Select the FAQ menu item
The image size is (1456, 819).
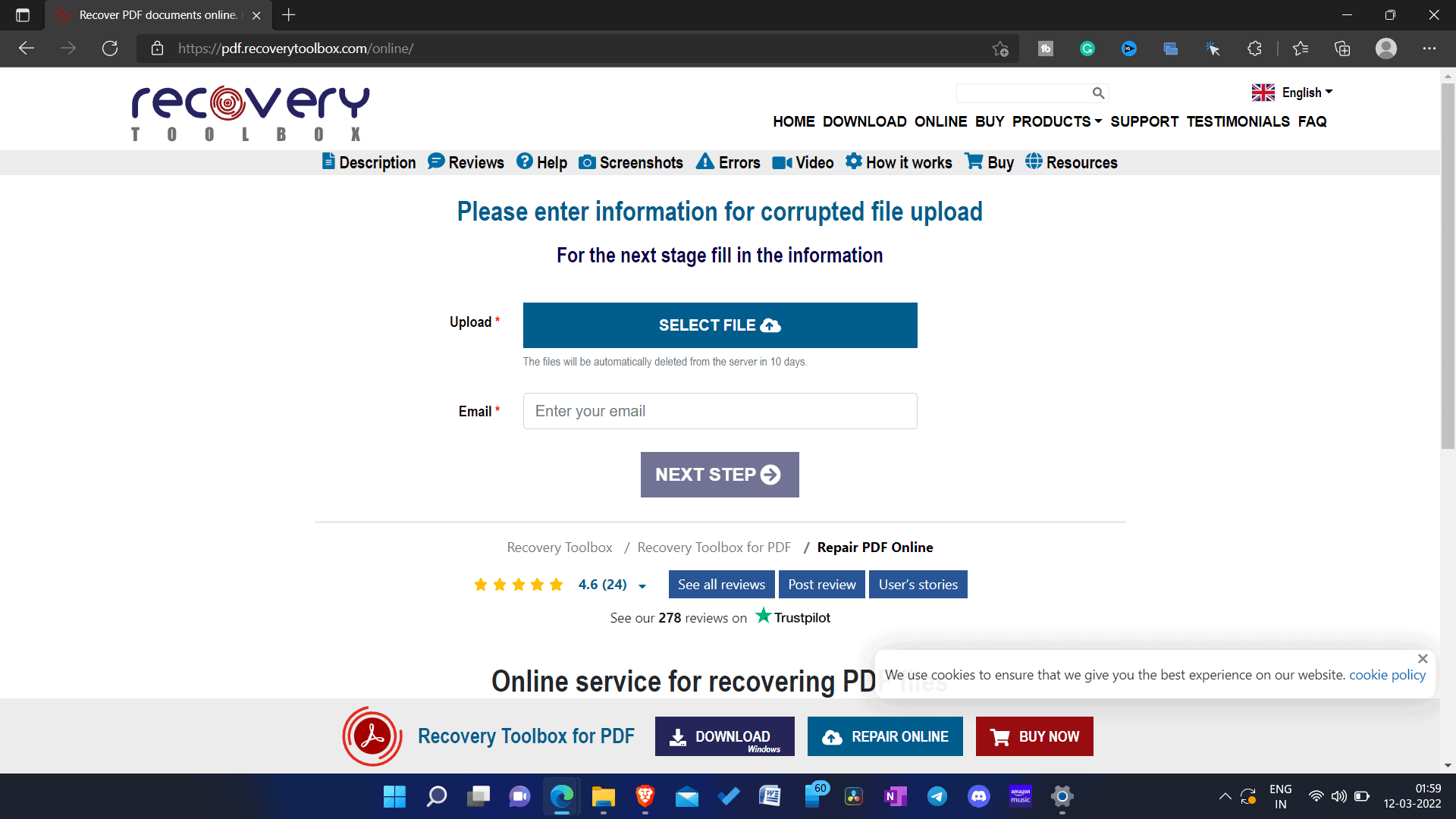tap(1313, 121)
